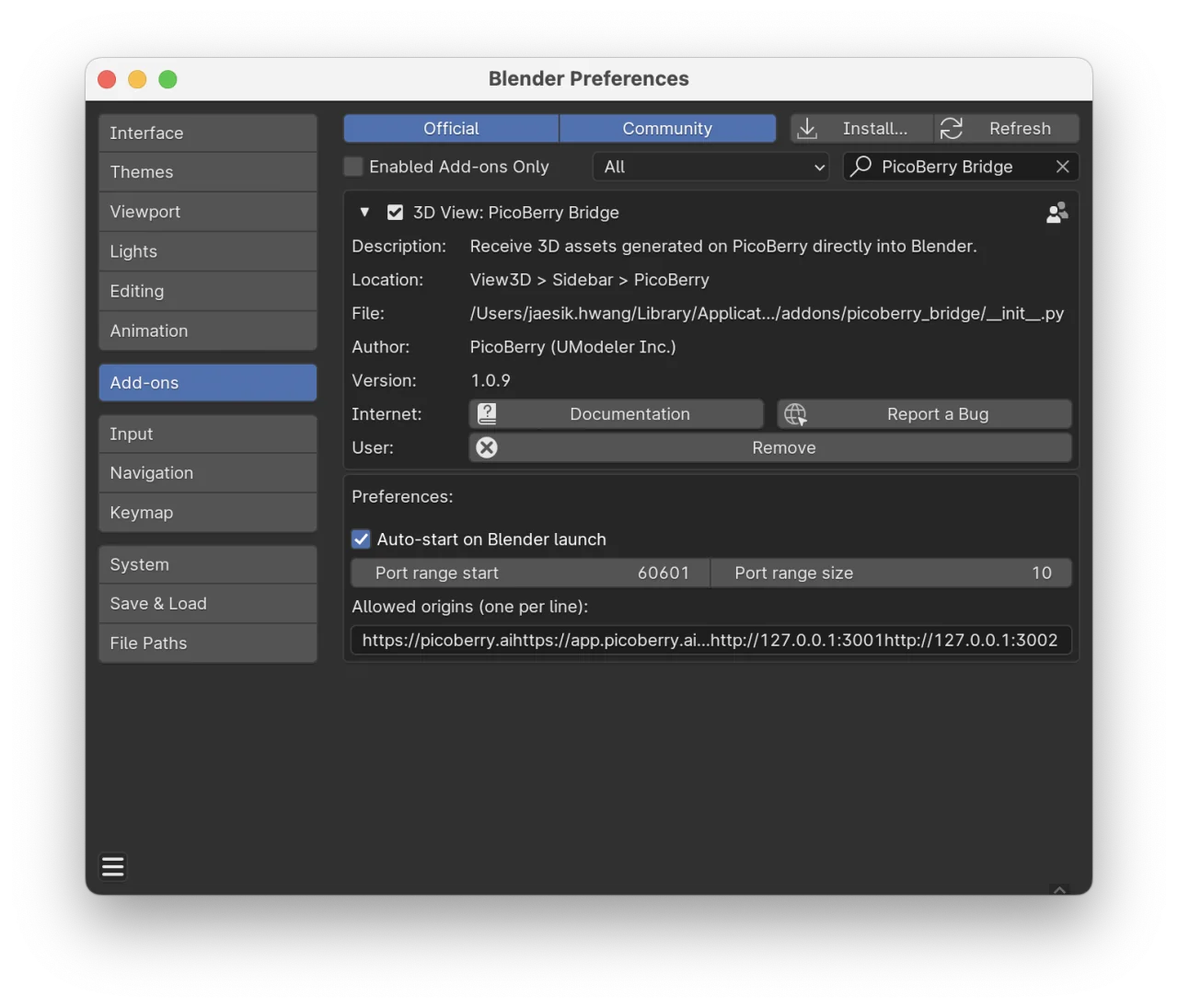Switch to the Keymap section
Viewport: 1178px width, 1008px height.
coord(208,513)
